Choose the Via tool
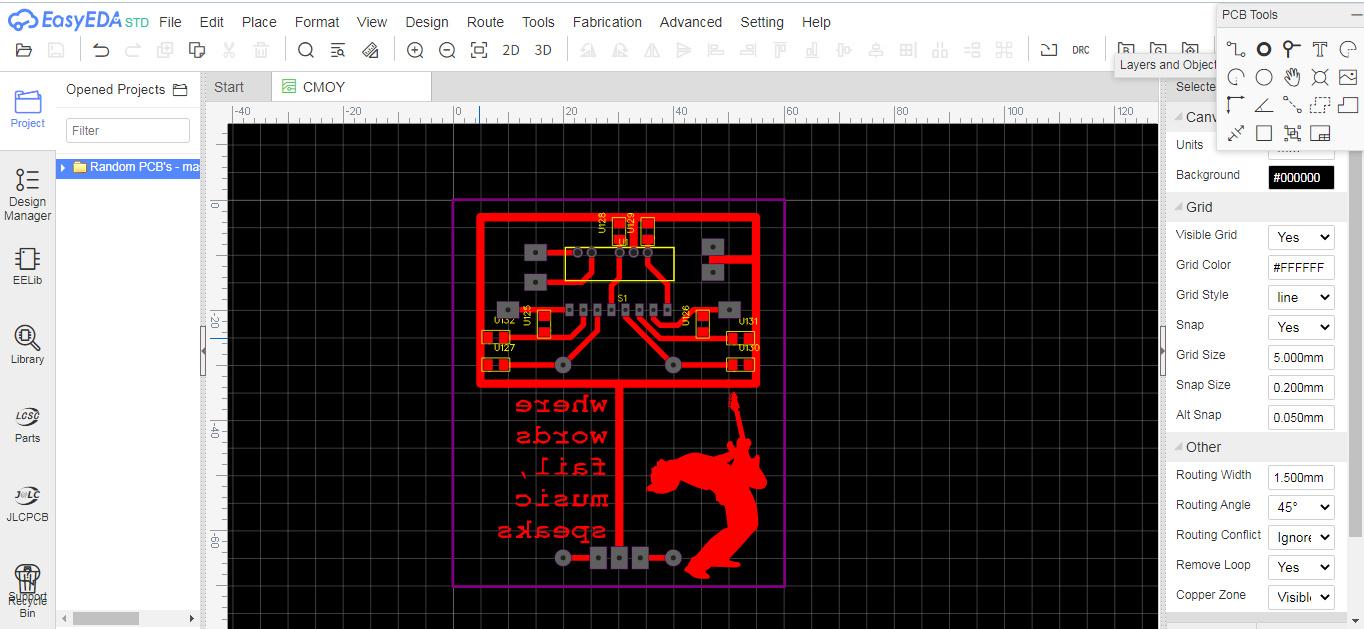The height and width of the screenshot is (629, 1364). click(x=1291, y=49)
